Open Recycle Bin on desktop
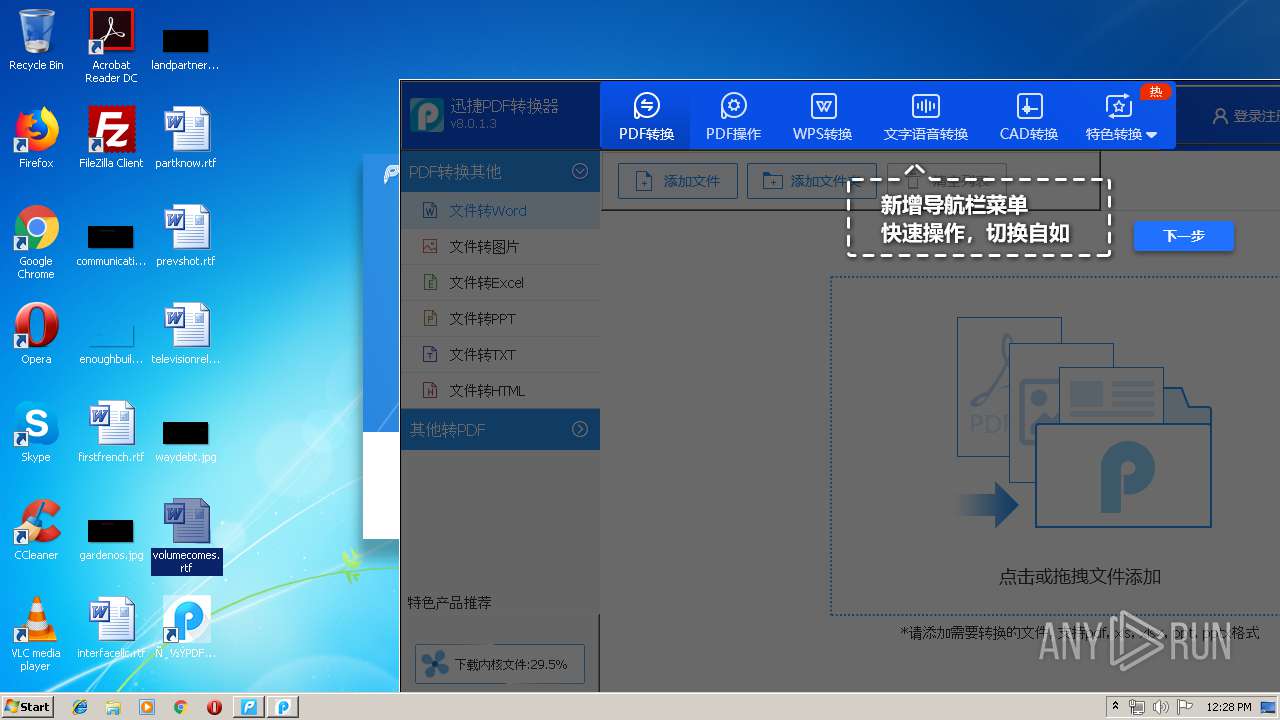The height and width of the screenshot is (720, 1280). pos(36,41)
